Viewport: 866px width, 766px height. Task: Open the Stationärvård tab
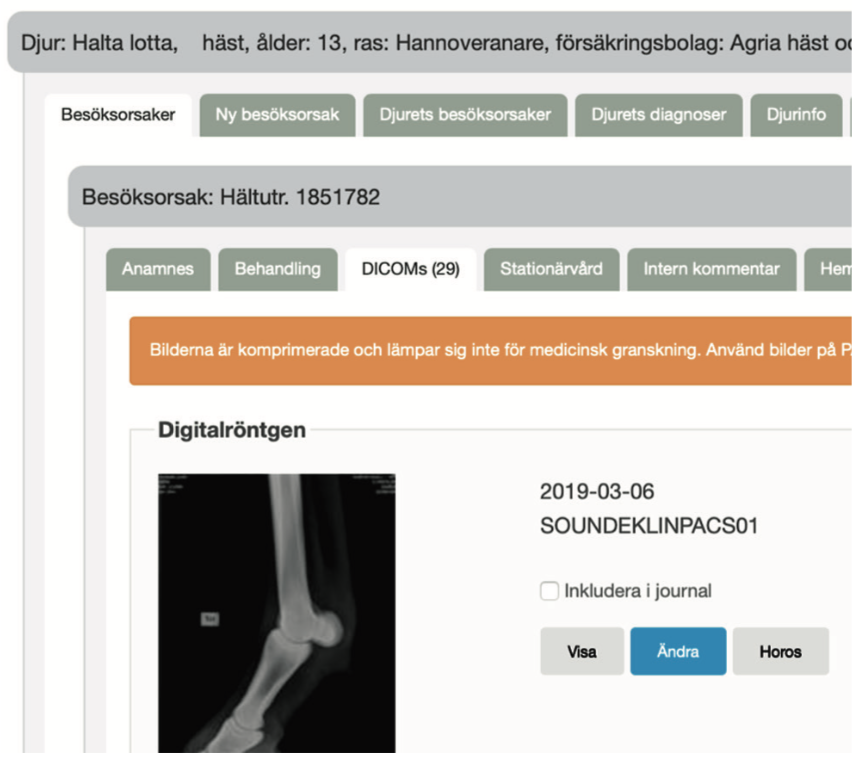point(551,269)
